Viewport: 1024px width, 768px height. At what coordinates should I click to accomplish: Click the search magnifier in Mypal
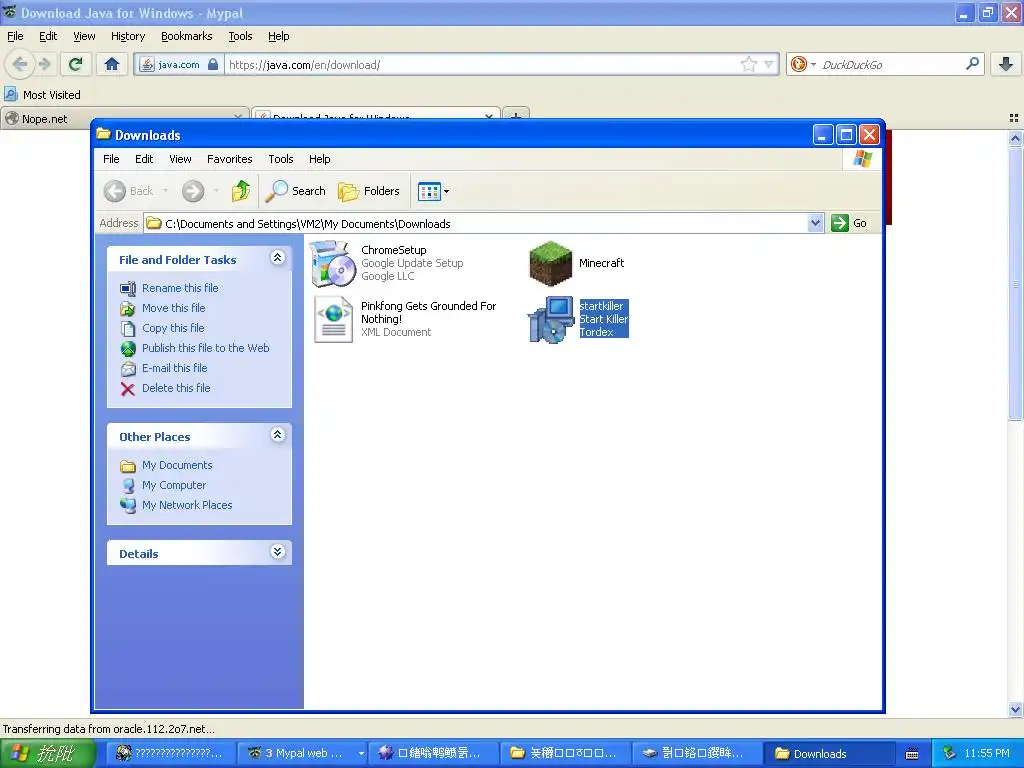point(972,64)
